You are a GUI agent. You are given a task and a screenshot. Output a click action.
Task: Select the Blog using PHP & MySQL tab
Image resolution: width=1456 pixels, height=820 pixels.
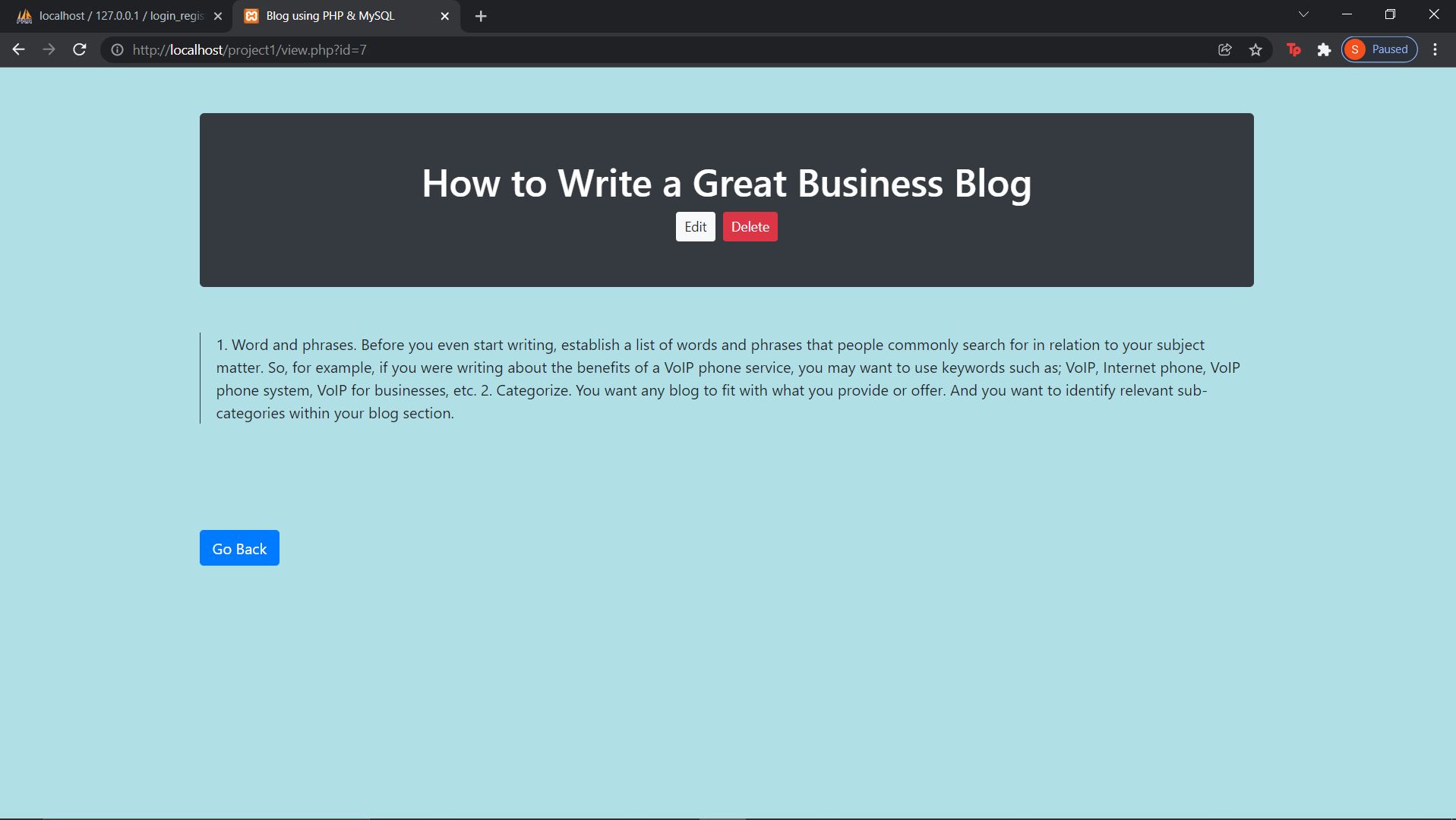tap(346, 16)
